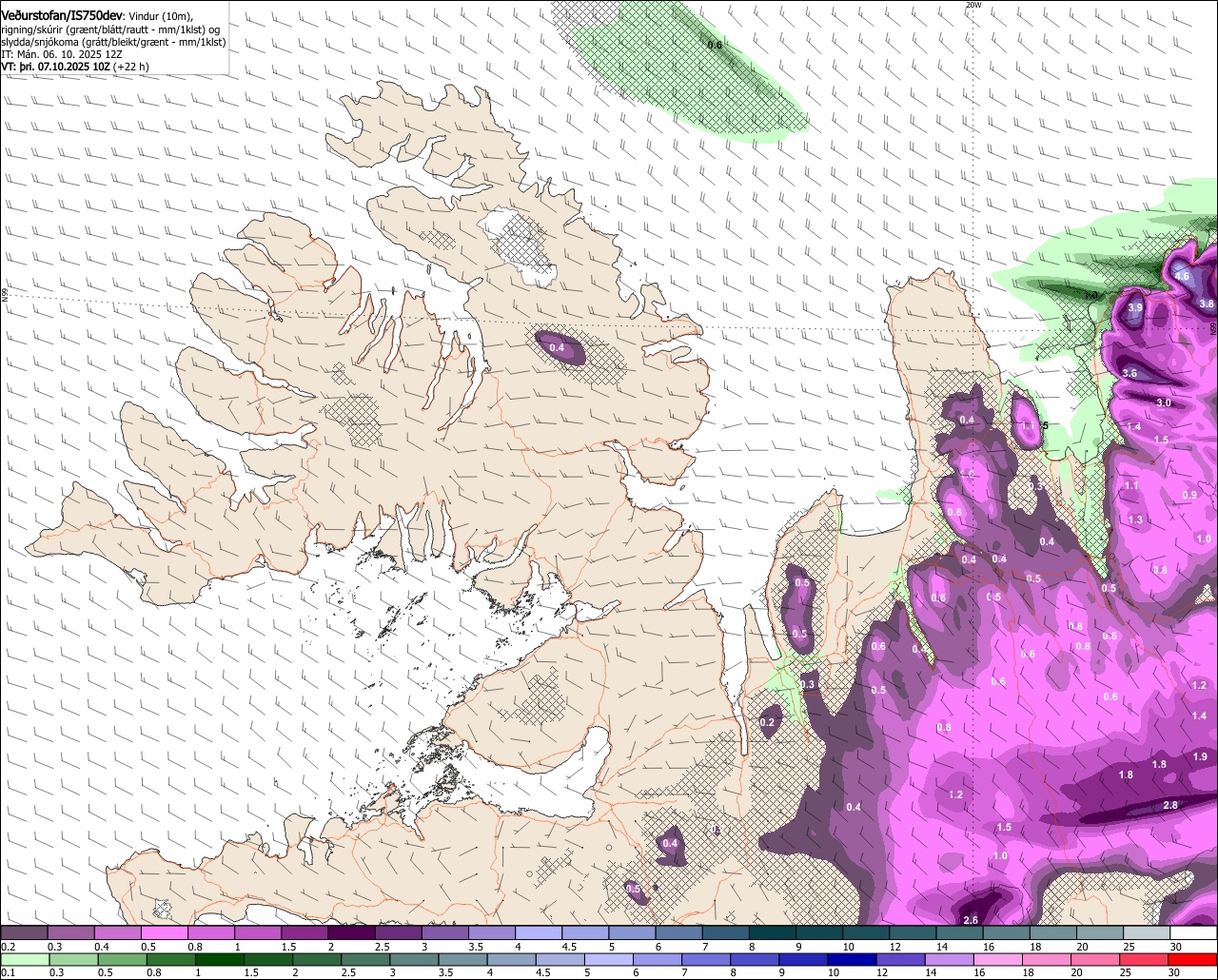Select lower legend swatch between 0.1 and 0.3
This screenshot has width=1218, height=980.
(x=25, y=959)
